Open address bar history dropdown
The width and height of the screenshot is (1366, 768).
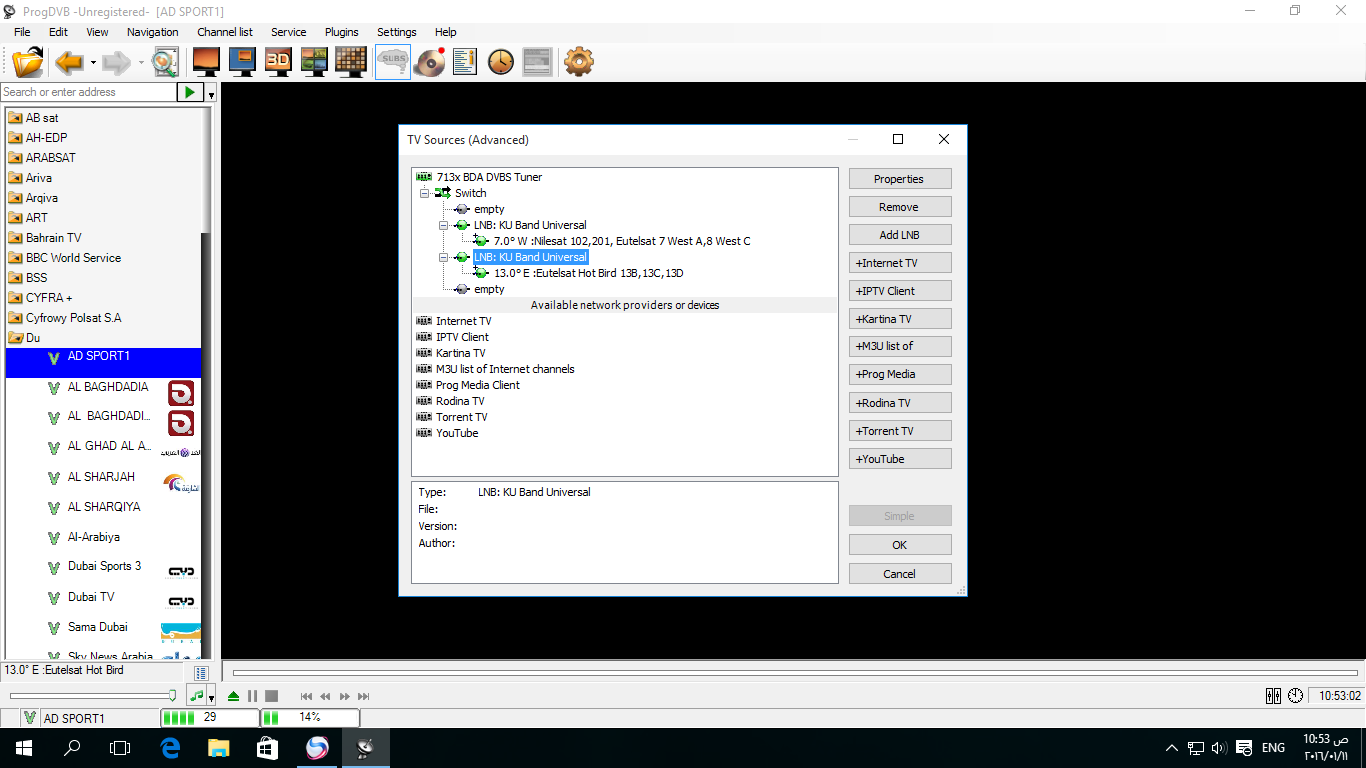[211, 93]
